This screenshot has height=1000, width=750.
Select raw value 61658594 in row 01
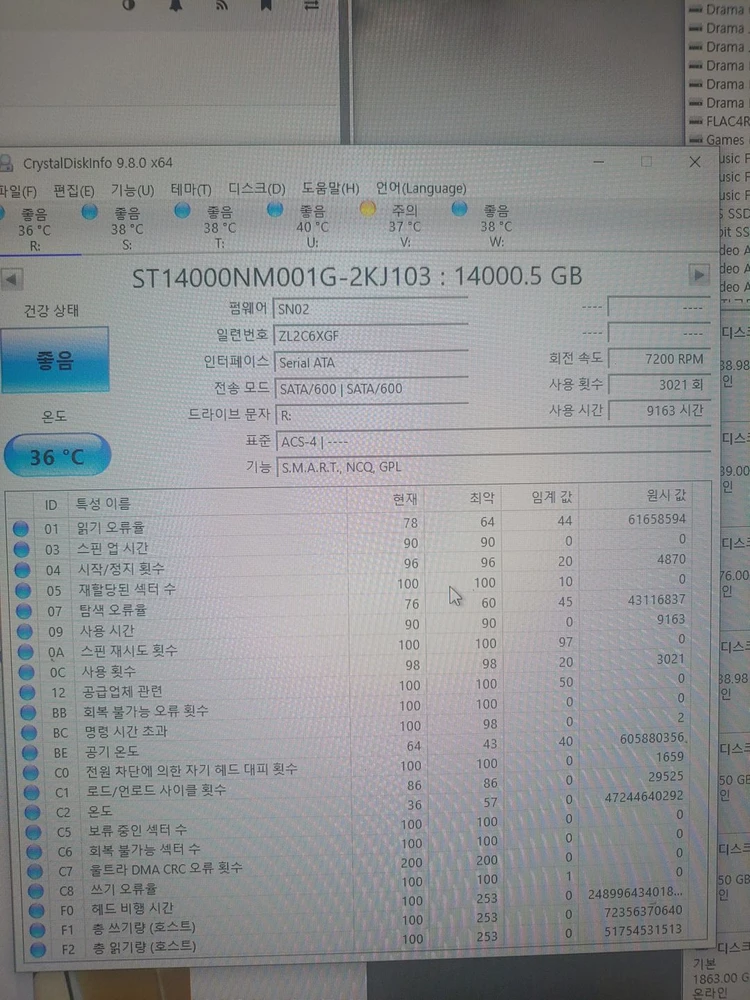pyautogui.click(x=656, y=519)
